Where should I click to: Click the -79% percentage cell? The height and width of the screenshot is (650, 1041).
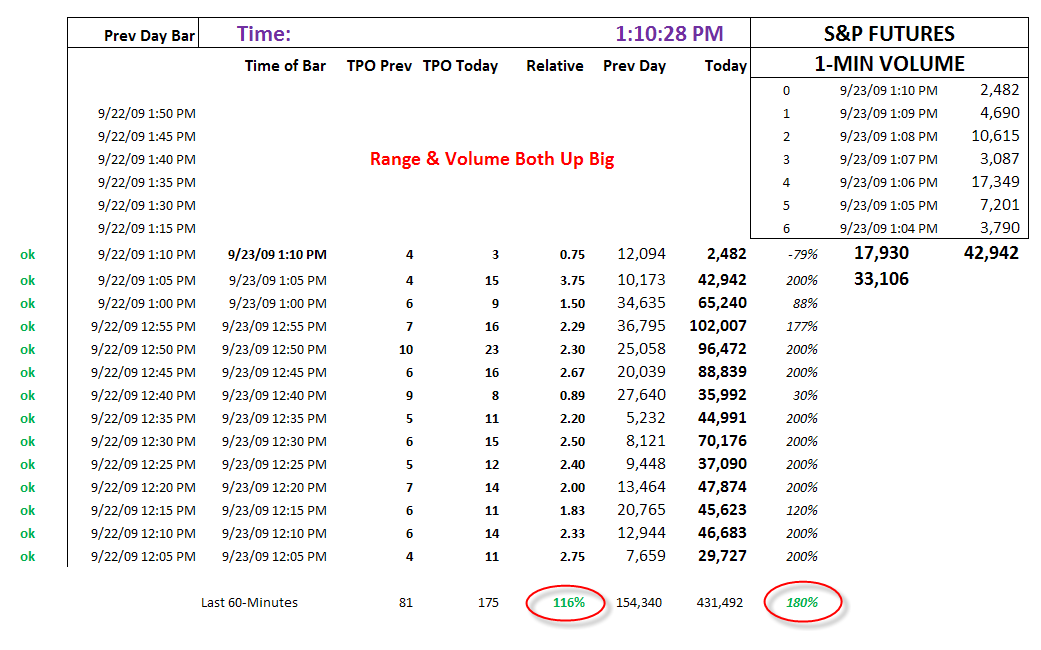802,254
